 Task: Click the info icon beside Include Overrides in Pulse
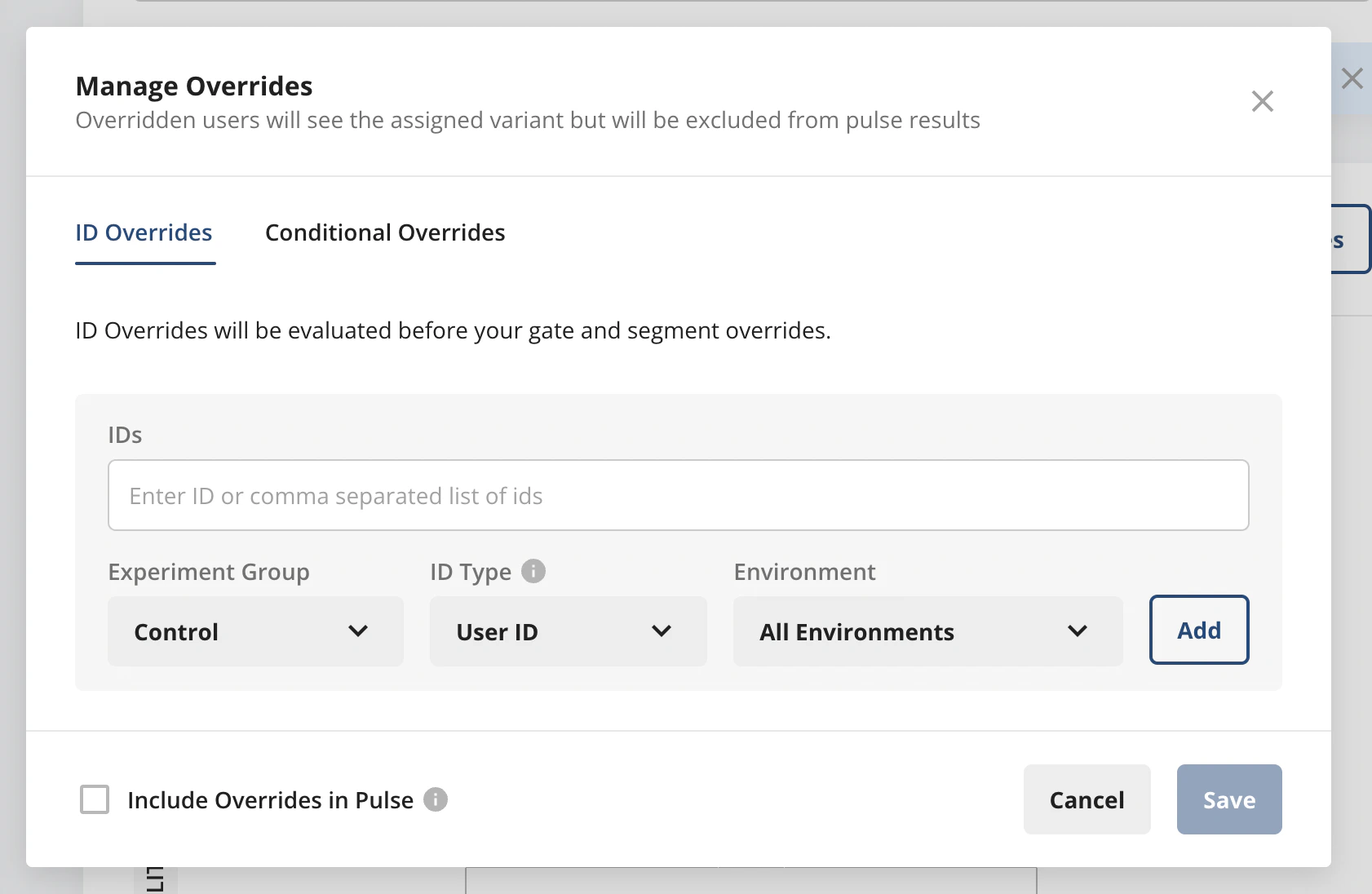pos(437,800)
